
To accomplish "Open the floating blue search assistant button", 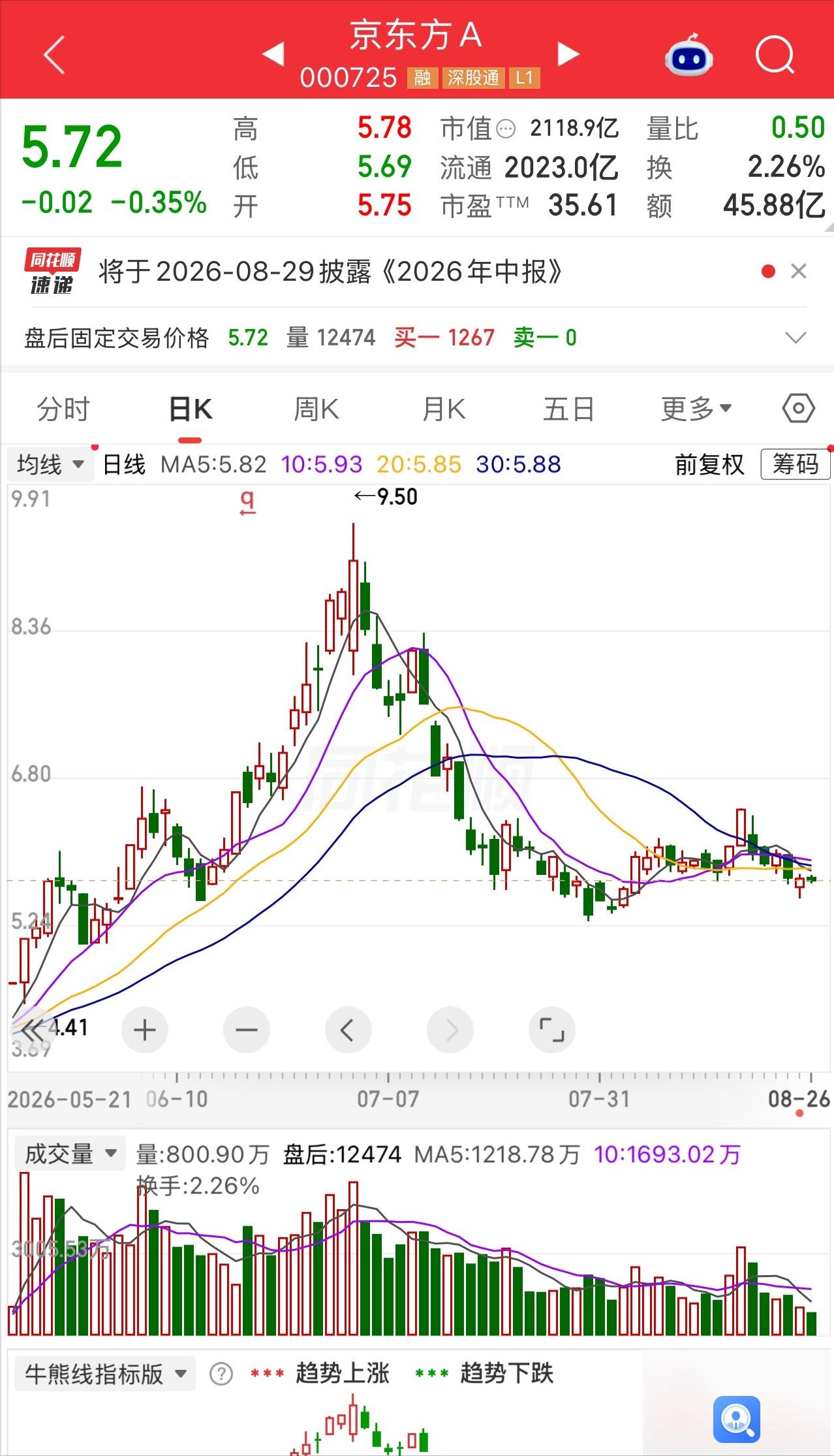I will [x=737, y=1419].
